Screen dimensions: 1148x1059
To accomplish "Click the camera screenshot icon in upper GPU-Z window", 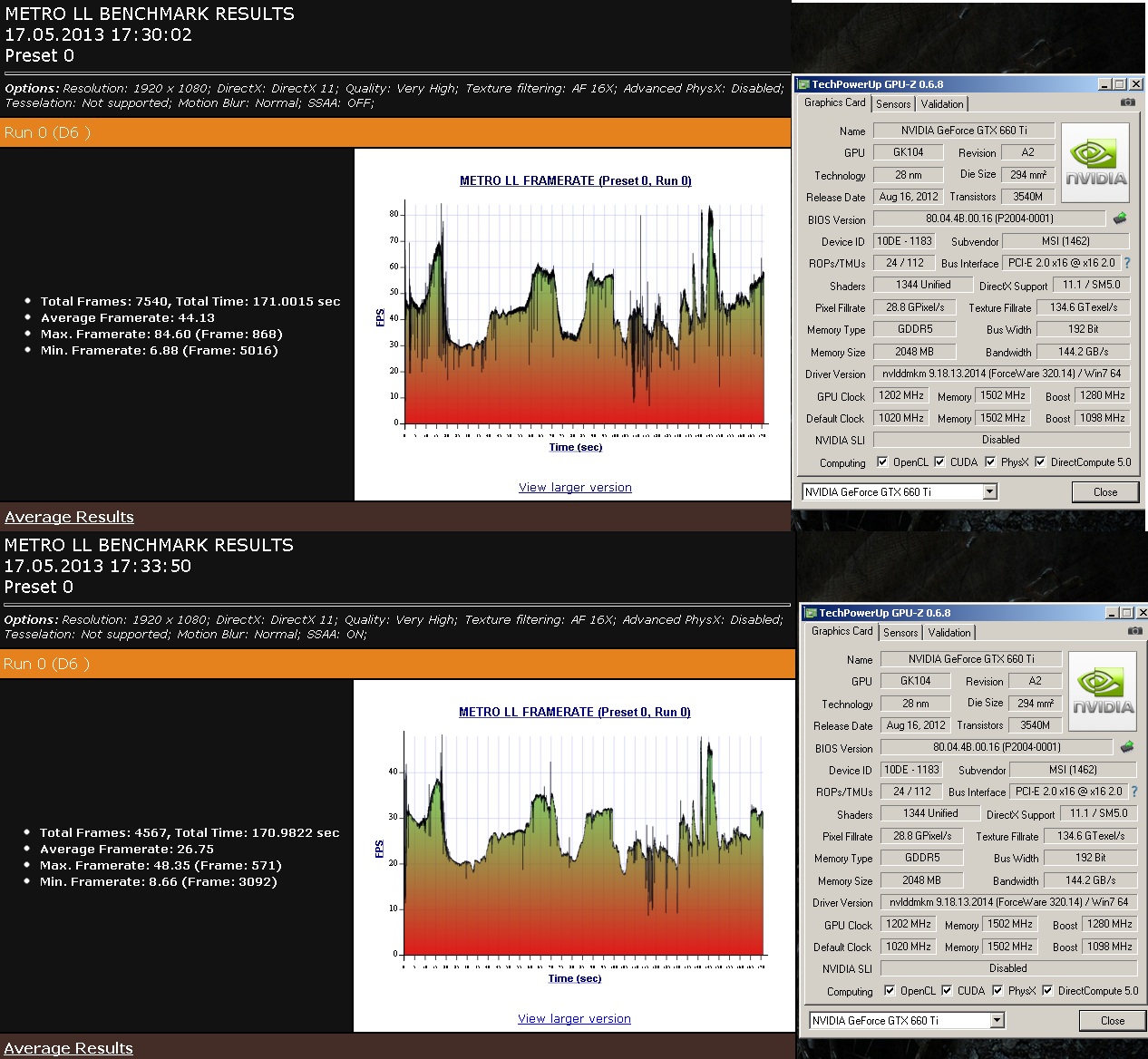I will (1127, 102).
